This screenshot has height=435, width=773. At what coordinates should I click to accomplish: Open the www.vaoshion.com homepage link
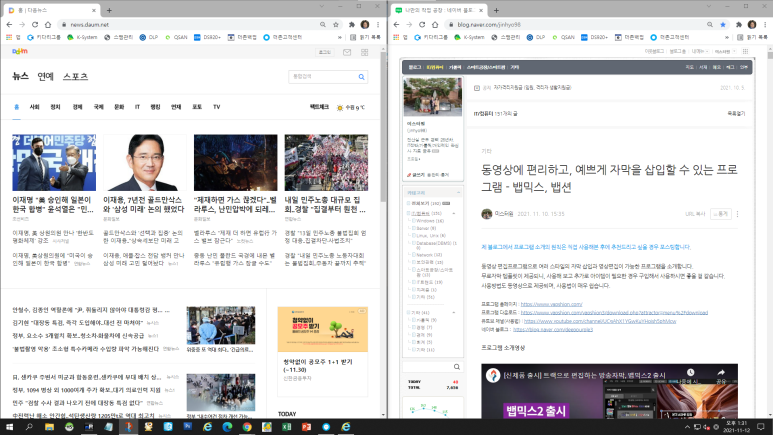pyautogui.click(x=551, y=304)
